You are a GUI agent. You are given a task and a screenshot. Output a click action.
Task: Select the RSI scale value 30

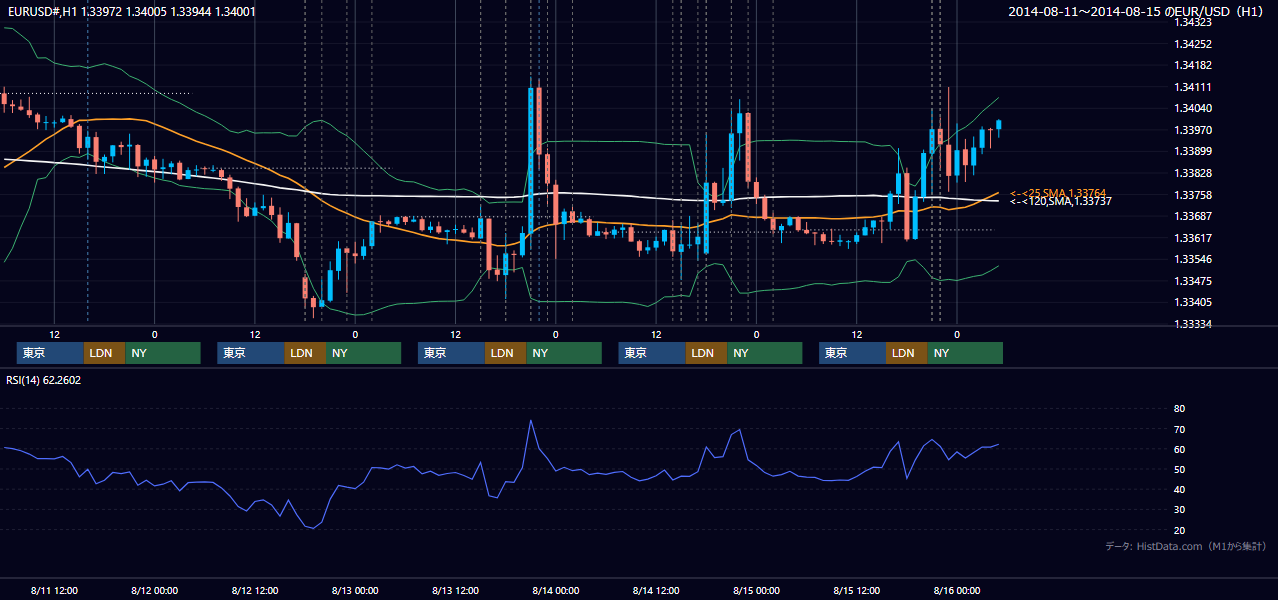1179,509
